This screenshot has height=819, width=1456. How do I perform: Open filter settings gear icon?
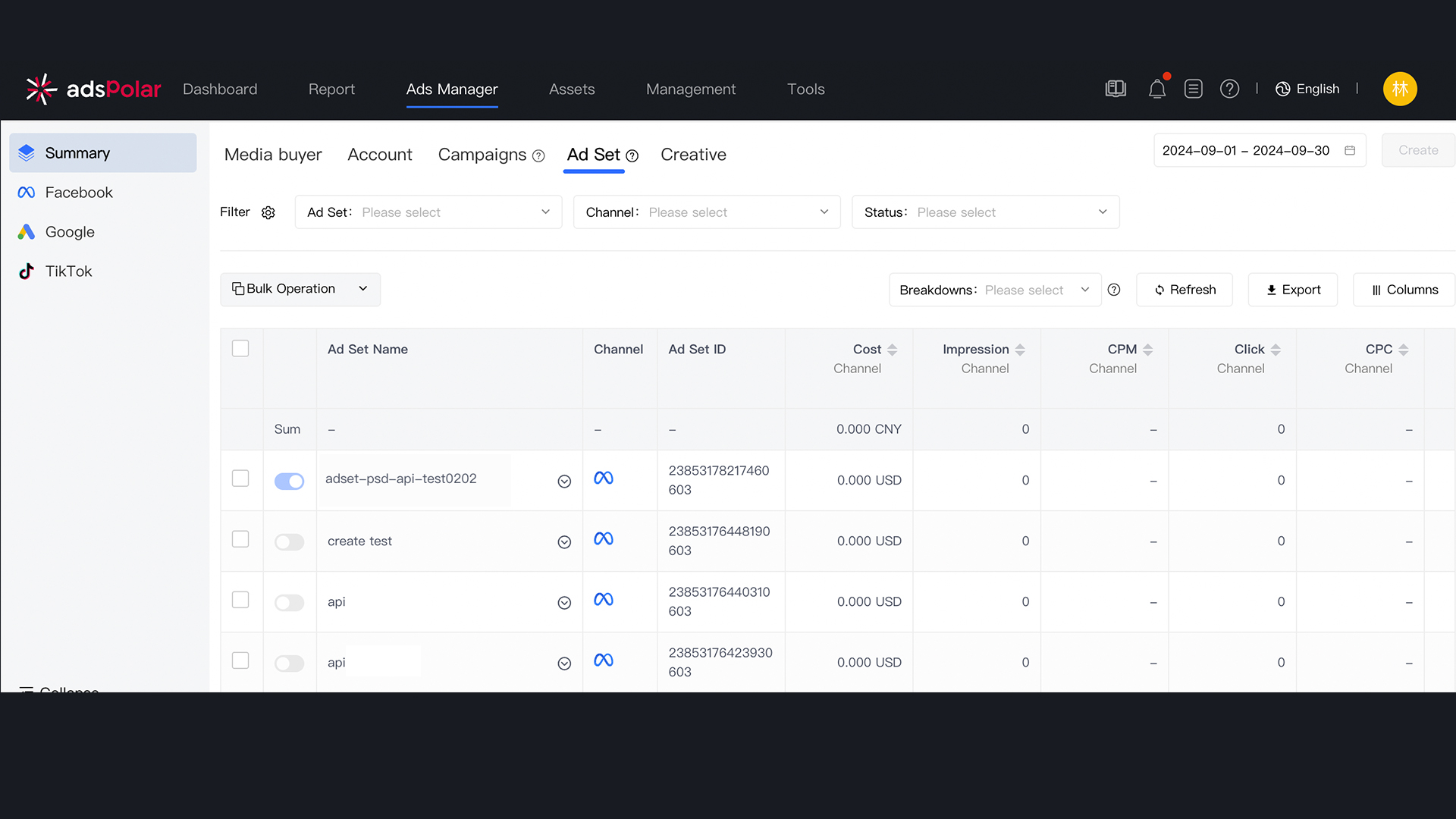tap(268, 212)
